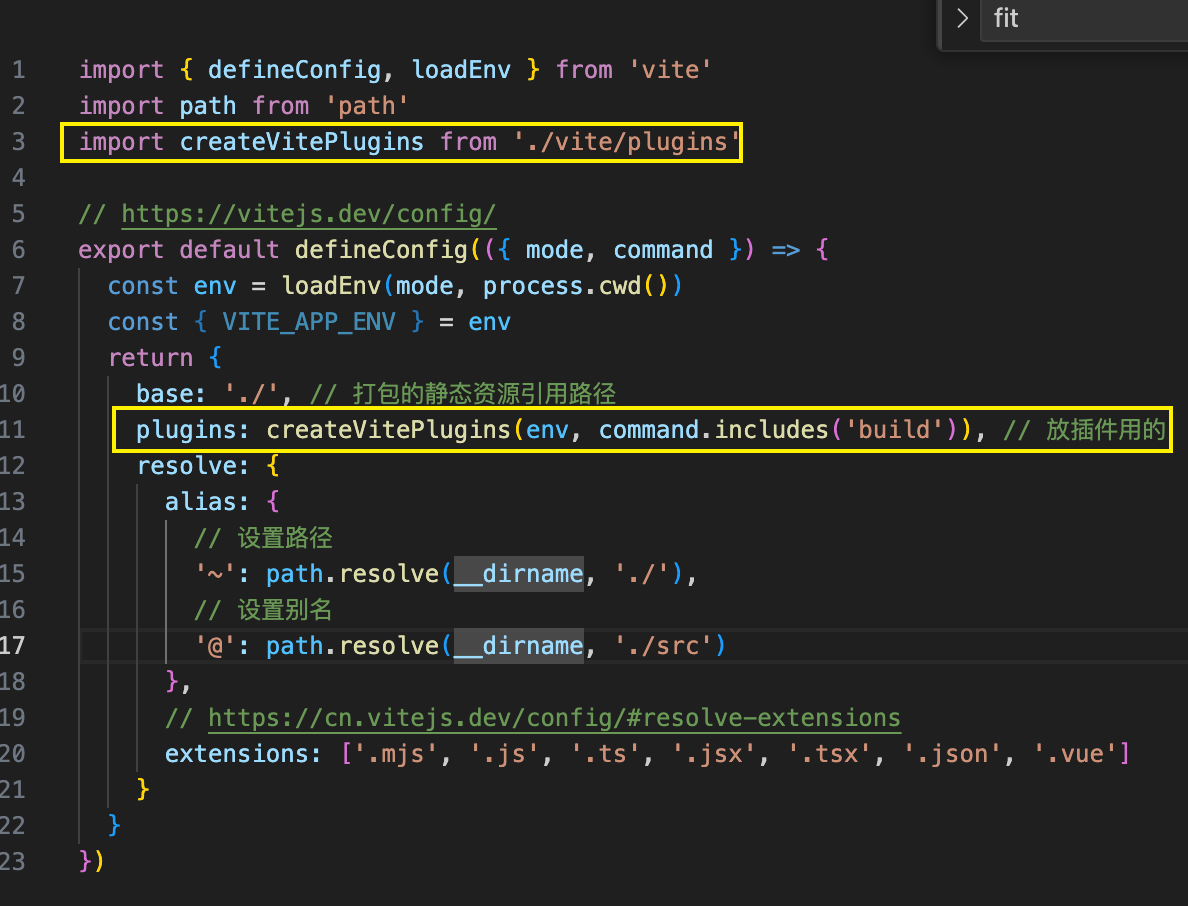Click the 'build' string on line 11
The width and height of the screenshot is (1188, 906).
[894, 430]
